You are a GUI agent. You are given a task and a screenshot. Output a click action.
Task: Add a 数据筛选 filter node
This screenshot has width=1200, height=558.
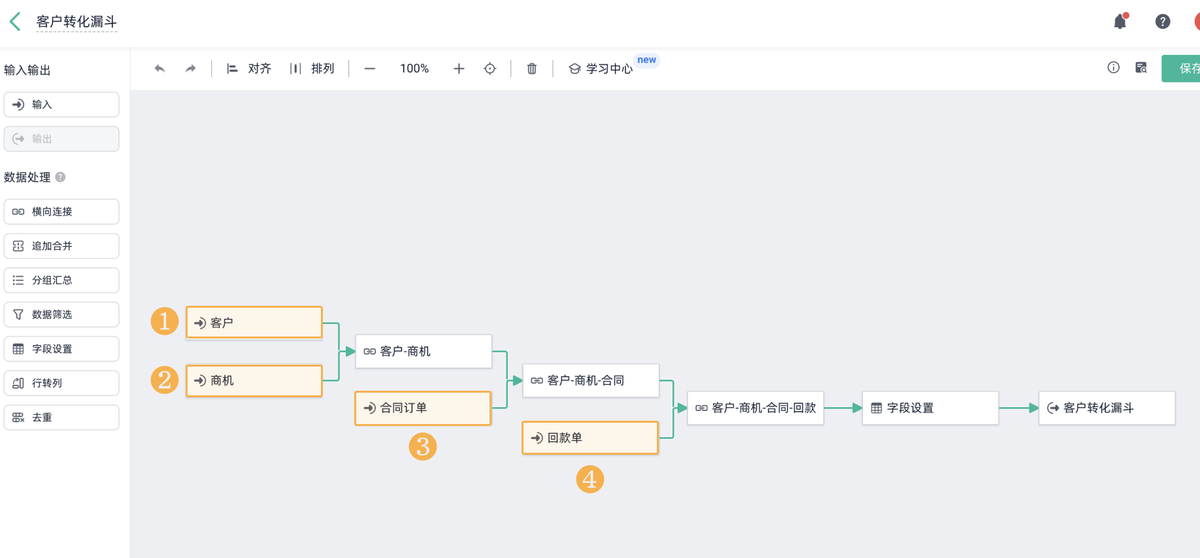(62, 314)
